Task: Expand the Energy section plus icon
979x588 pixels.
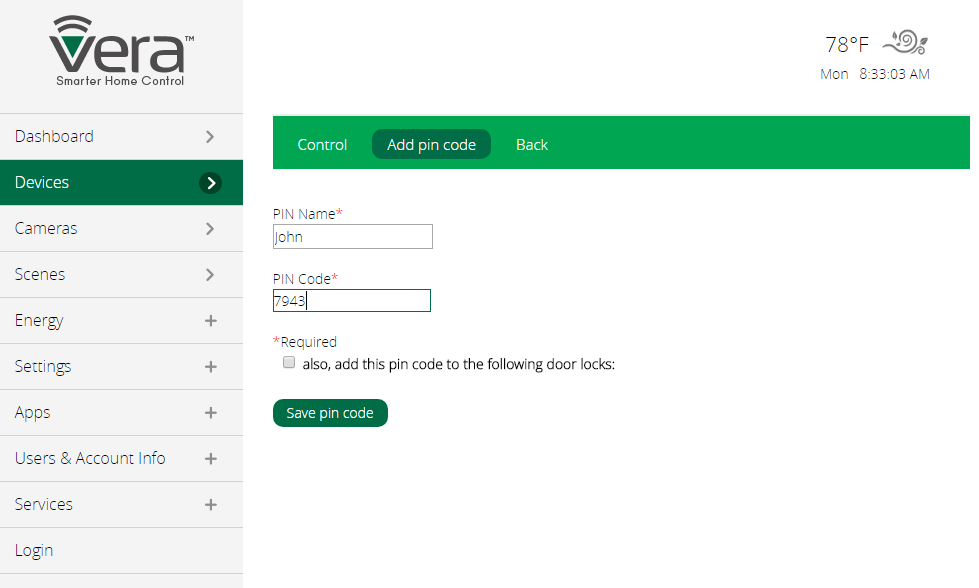Action: [210, 321]
